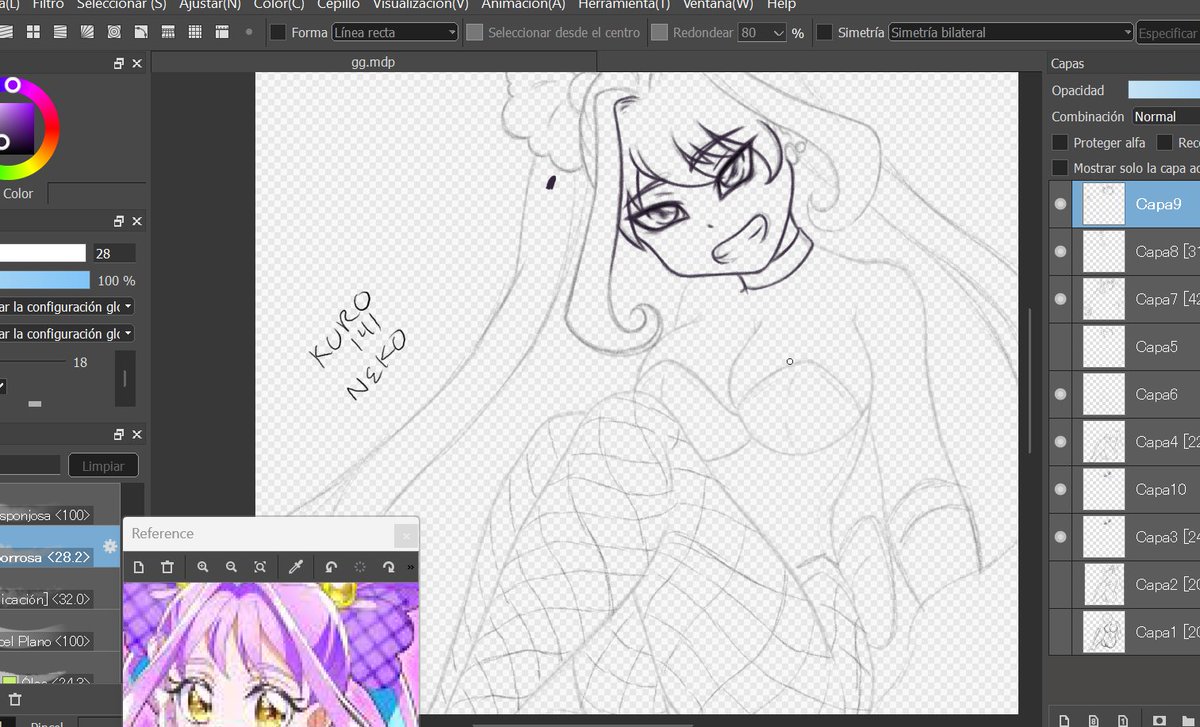1200x727 pixels.
Task: Open the Animación(A) menu
Action: point(523,5)
